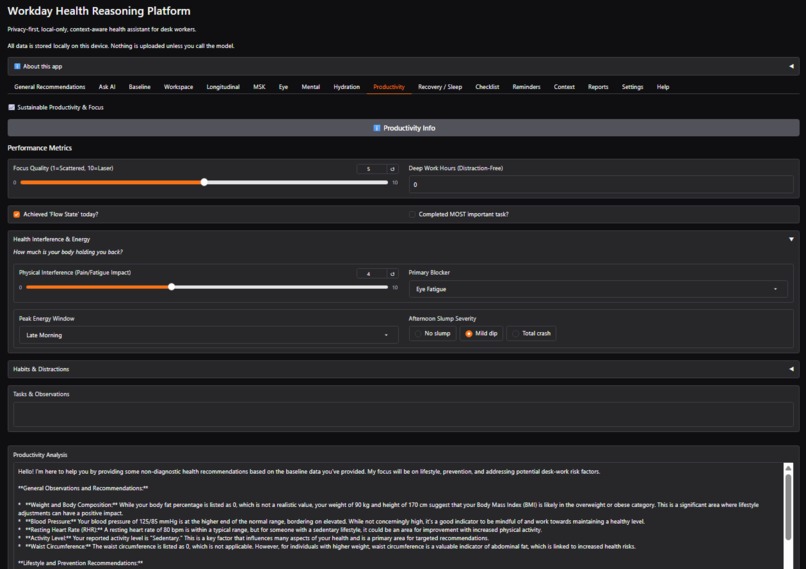The image size is (806, 569).
Task: Click the Productivity Analysis label
Action: click(40, 455)
